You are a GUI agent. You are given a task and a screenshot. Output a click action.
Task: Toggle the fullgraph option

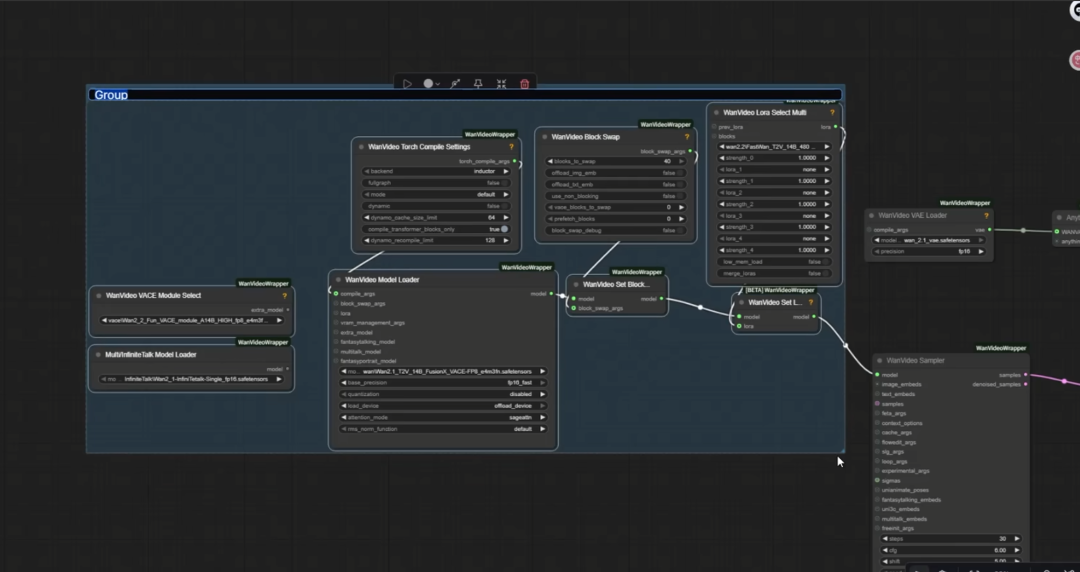coord(437,183)
